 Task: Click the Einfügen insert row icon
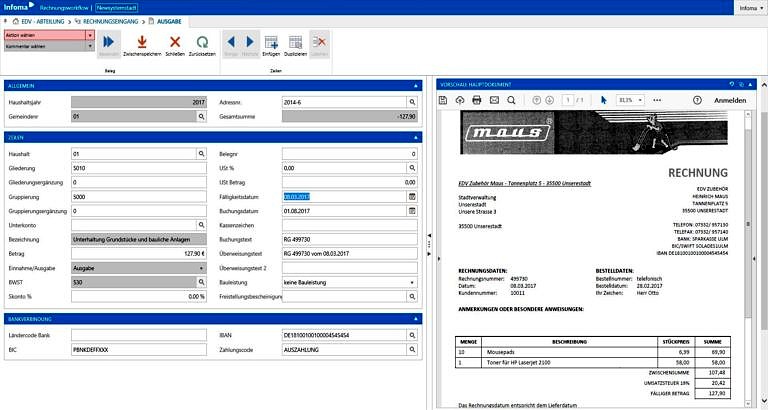(x=271, y=42)
